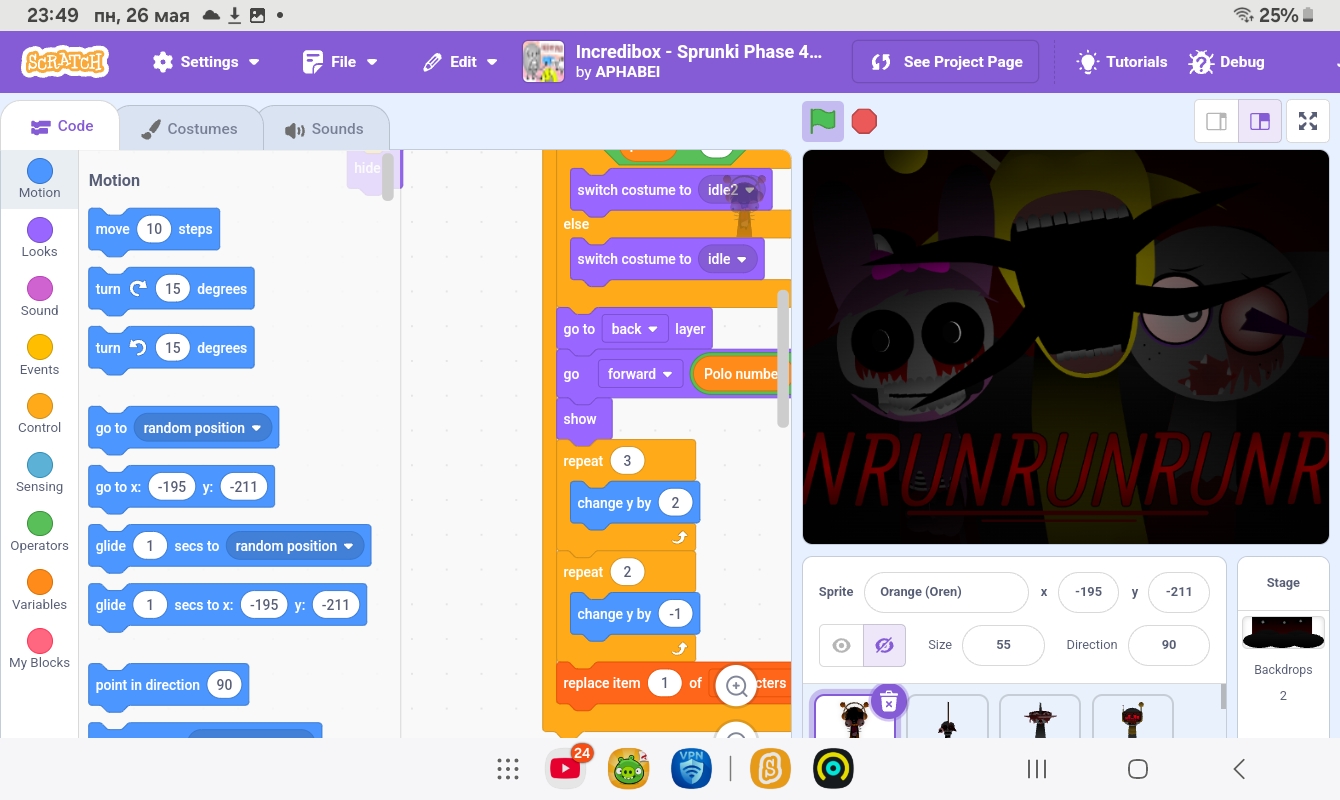Image resolution: width=1340 pixels, height=800 pixels.
Task: Open costume 'idle2' dropdown
Action: (733, 190)
